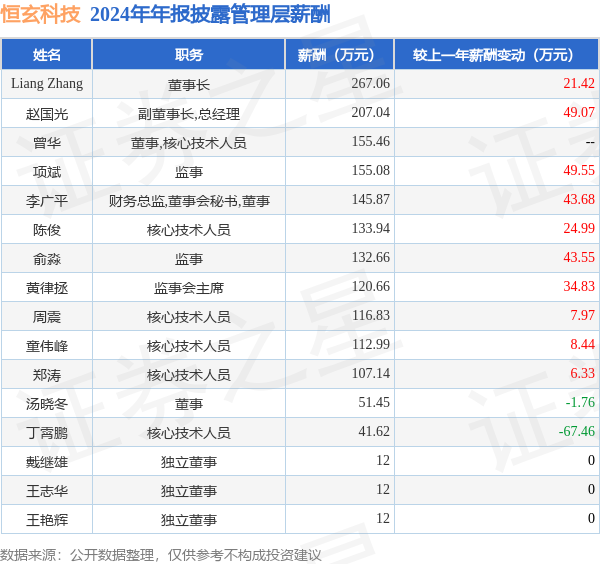Image resolution: width=600 pixels, height=564 pixels.
Task: Click the change value 49.07
Action: 579,112
